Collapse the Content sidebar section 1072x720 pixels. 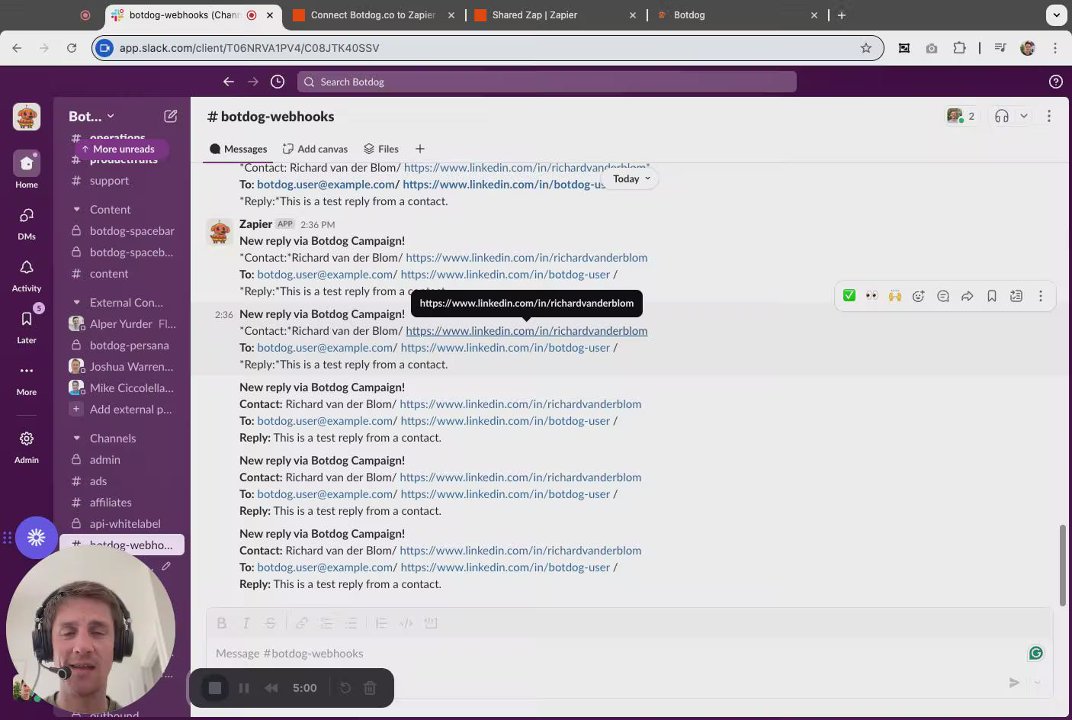tap(77, 209)
